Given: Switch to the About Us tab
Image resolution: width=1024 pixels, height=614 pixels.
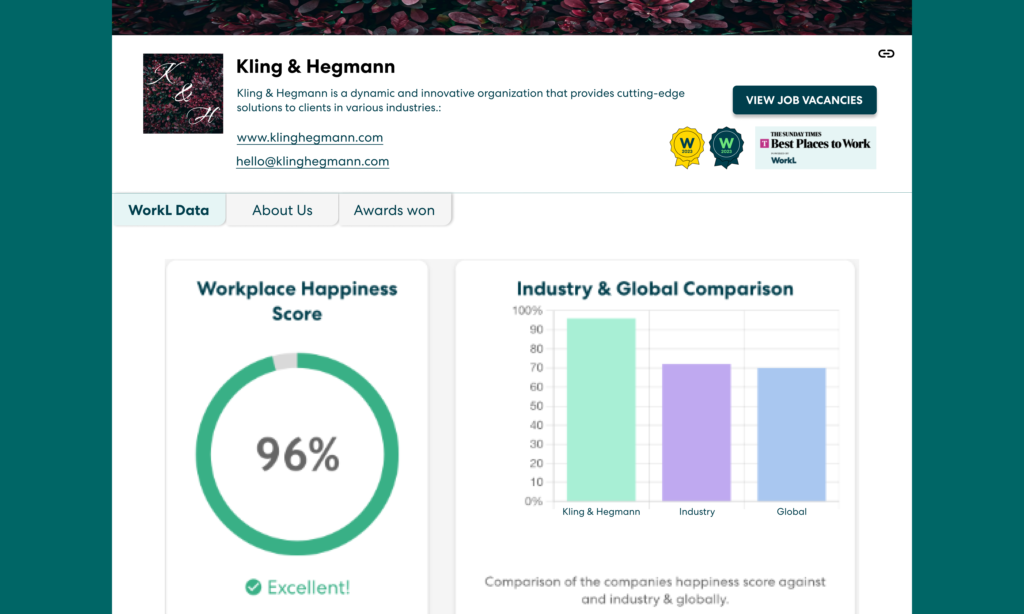Looking at the screenshot, I should pyautogui.click(x=282, y=210).
